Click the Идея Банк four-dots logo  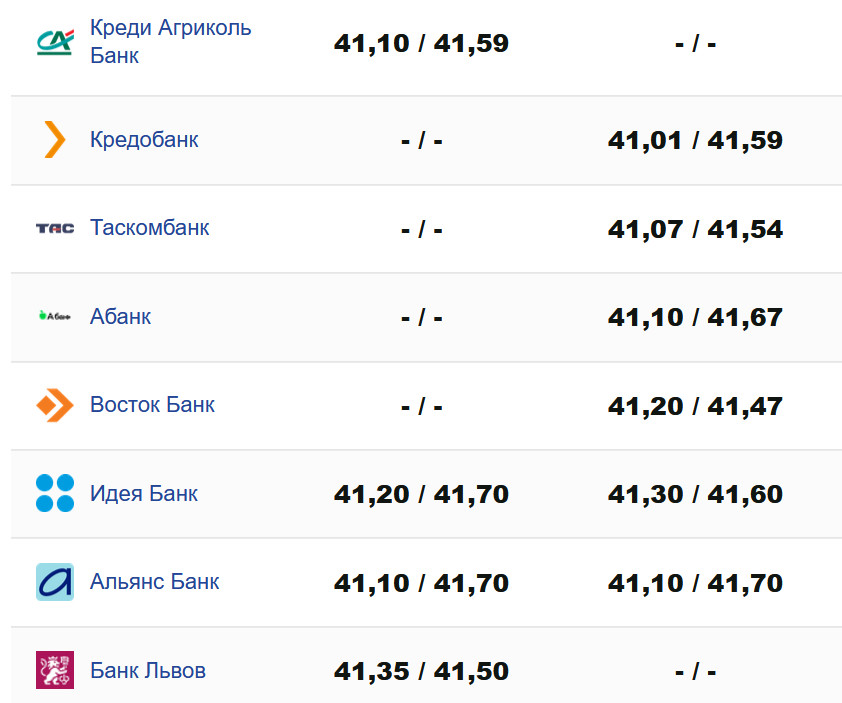coord(55,493)
